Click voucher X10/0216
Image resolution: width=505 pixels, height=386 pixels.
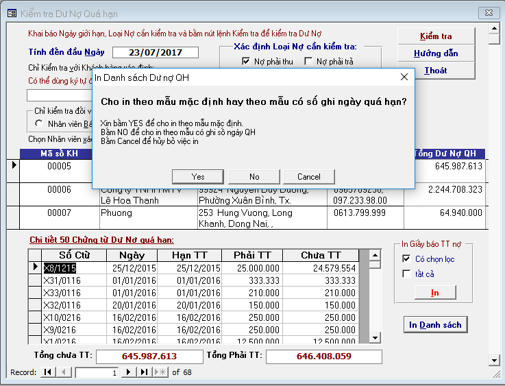[x=62, y=317]
